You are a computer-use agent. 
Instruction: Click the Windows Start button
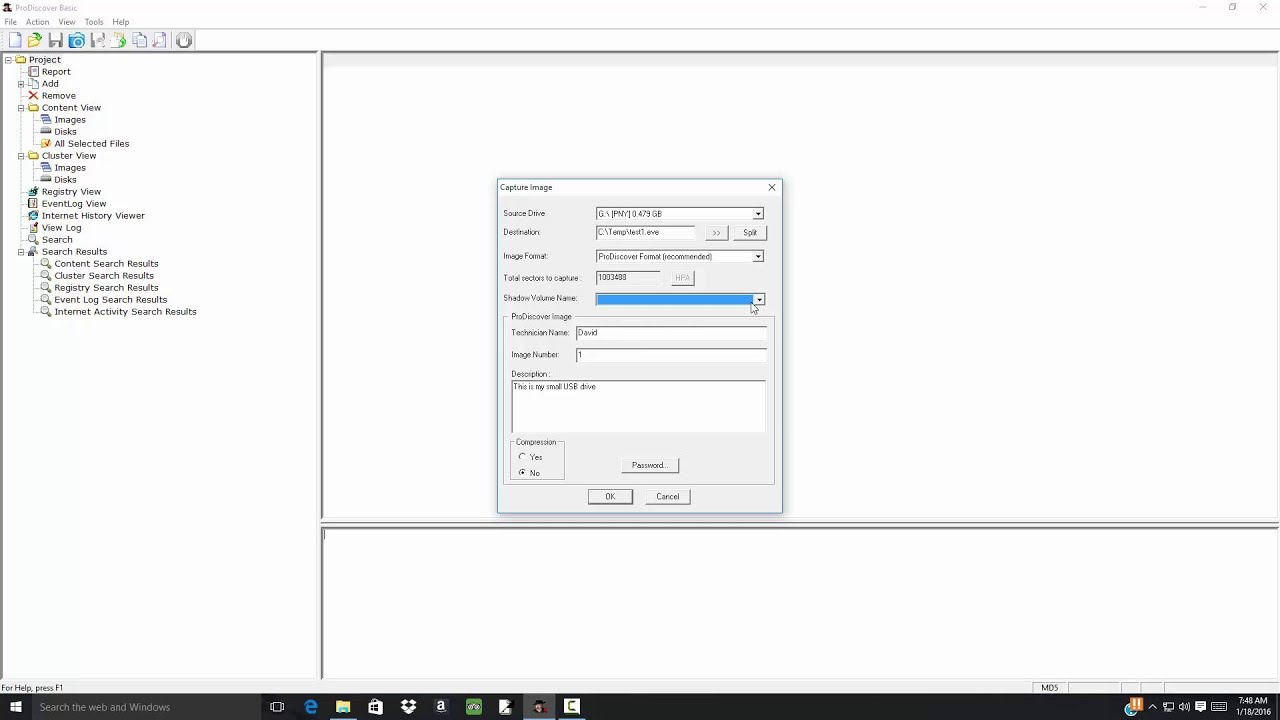16,707
